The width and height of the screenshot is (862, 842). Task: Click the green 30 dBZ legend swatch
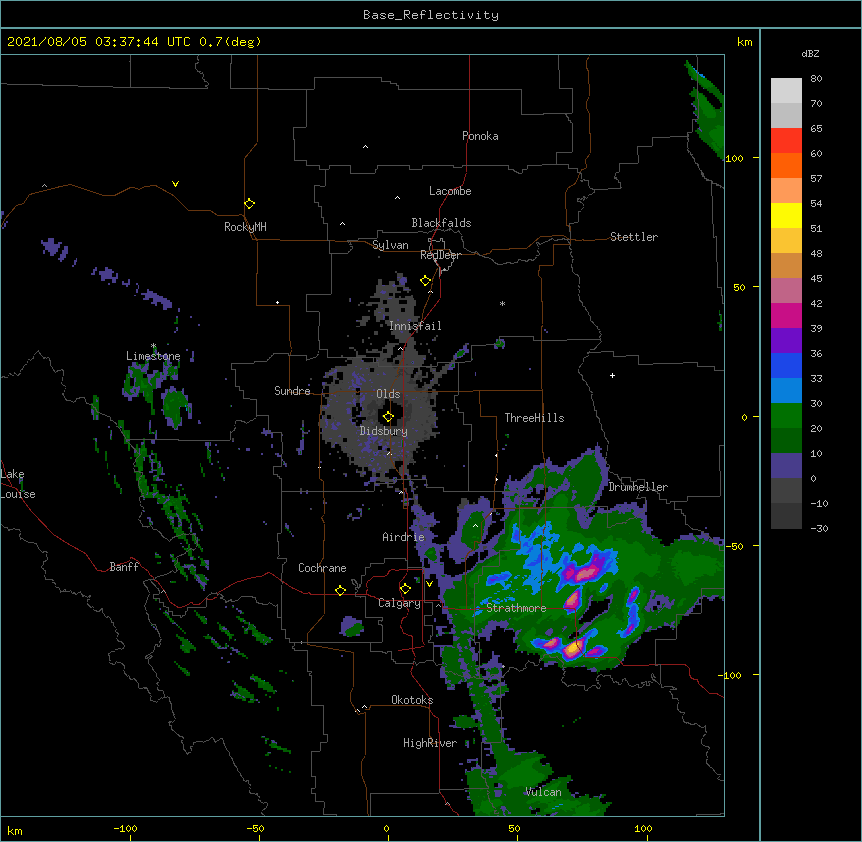coord(786,416)
